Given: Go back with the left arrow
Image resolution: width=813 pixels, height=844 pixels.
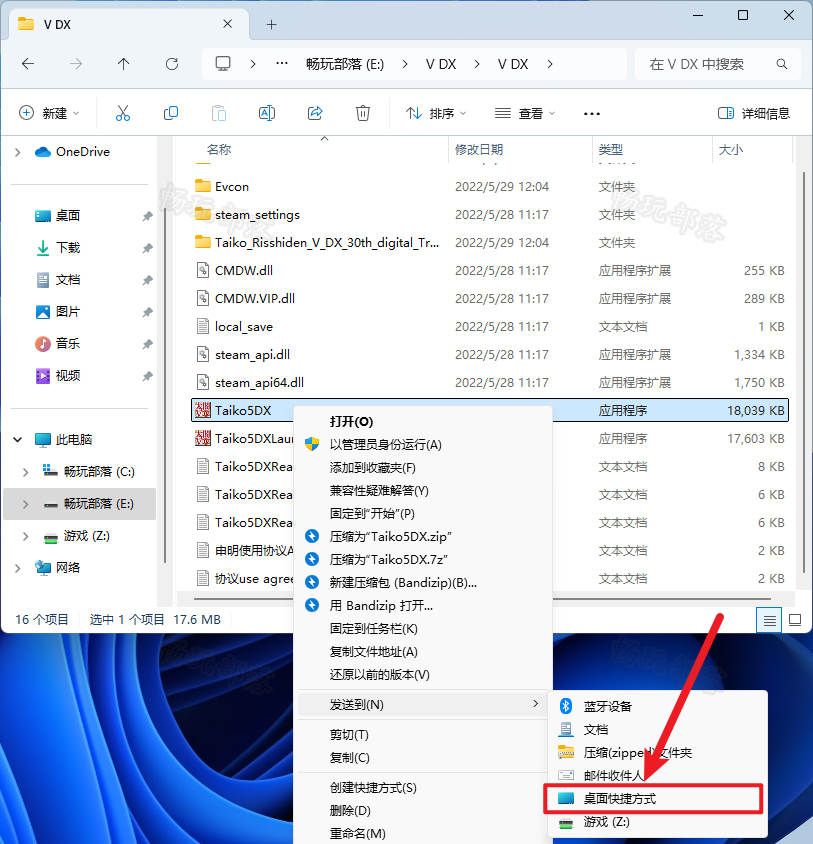Looking at the screenshot, I should click(x=28, y=64).
